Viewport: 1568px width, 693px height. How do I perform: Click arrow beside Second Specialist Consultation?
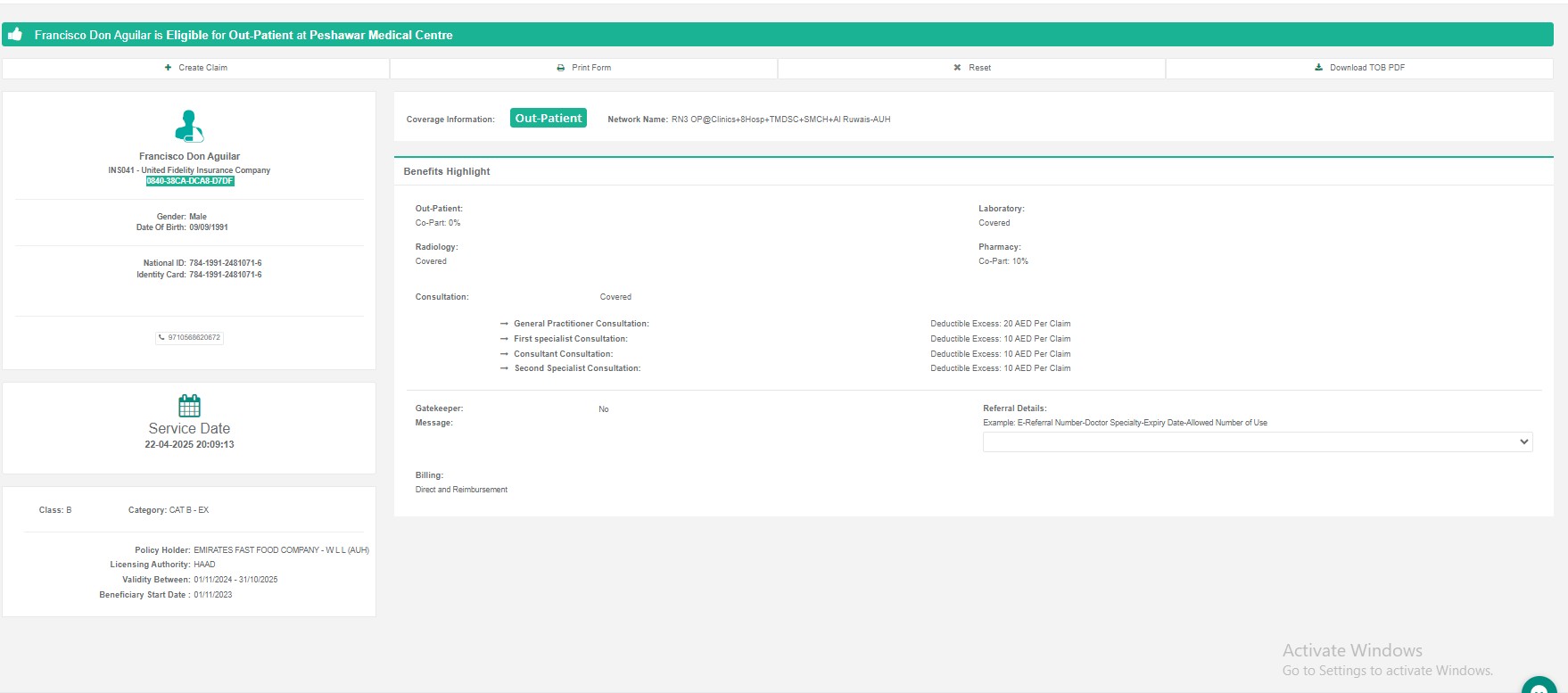[504, 368]
